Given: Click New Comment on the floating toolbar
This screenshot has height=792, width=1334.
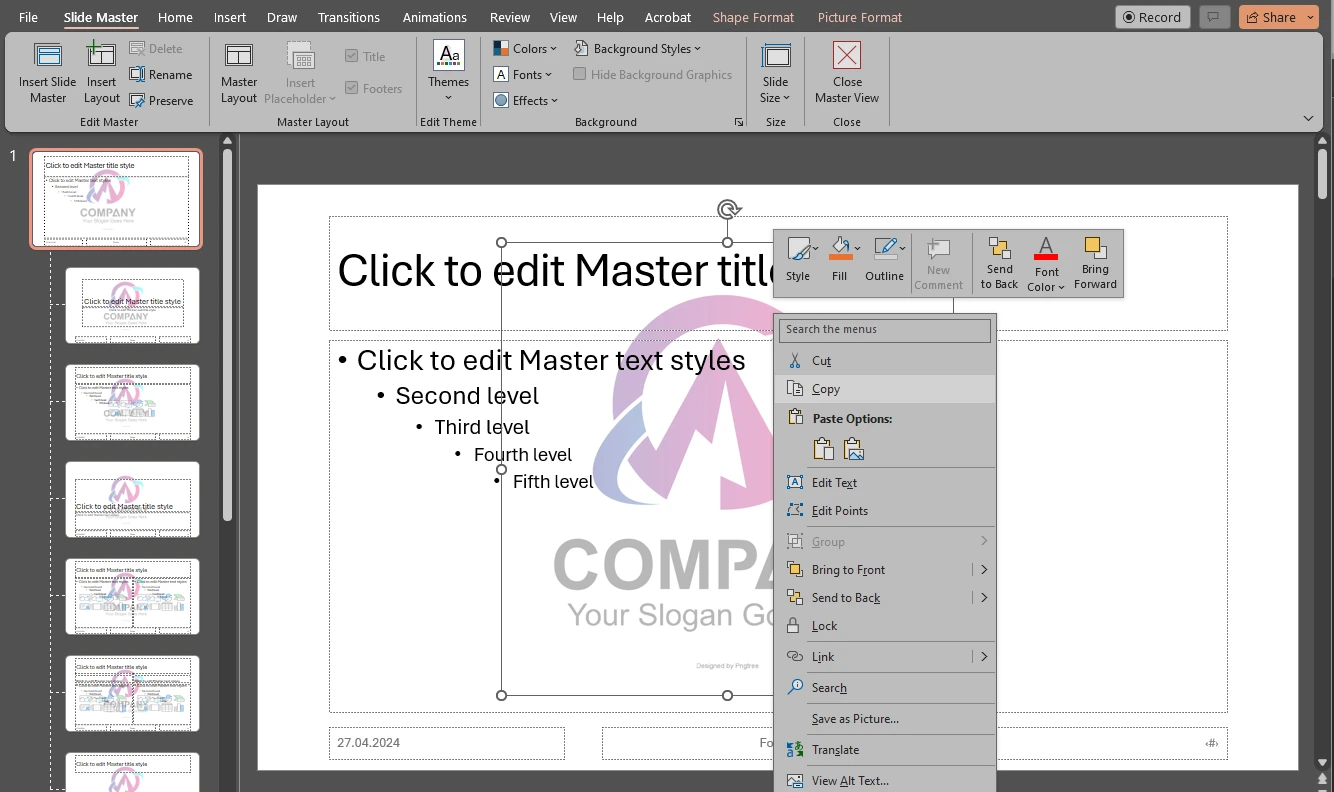Looking at the screenshot, I should click(x=938, y=262).
